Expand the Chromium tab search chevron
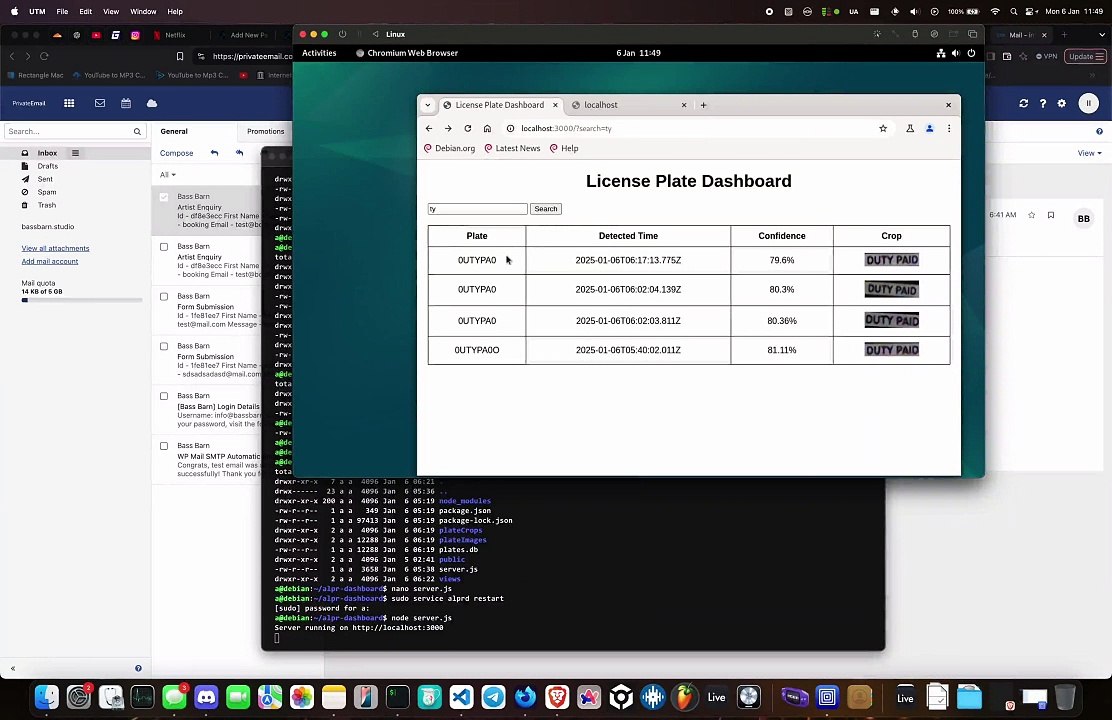The image size is (1112, 720). pos(428,105)
